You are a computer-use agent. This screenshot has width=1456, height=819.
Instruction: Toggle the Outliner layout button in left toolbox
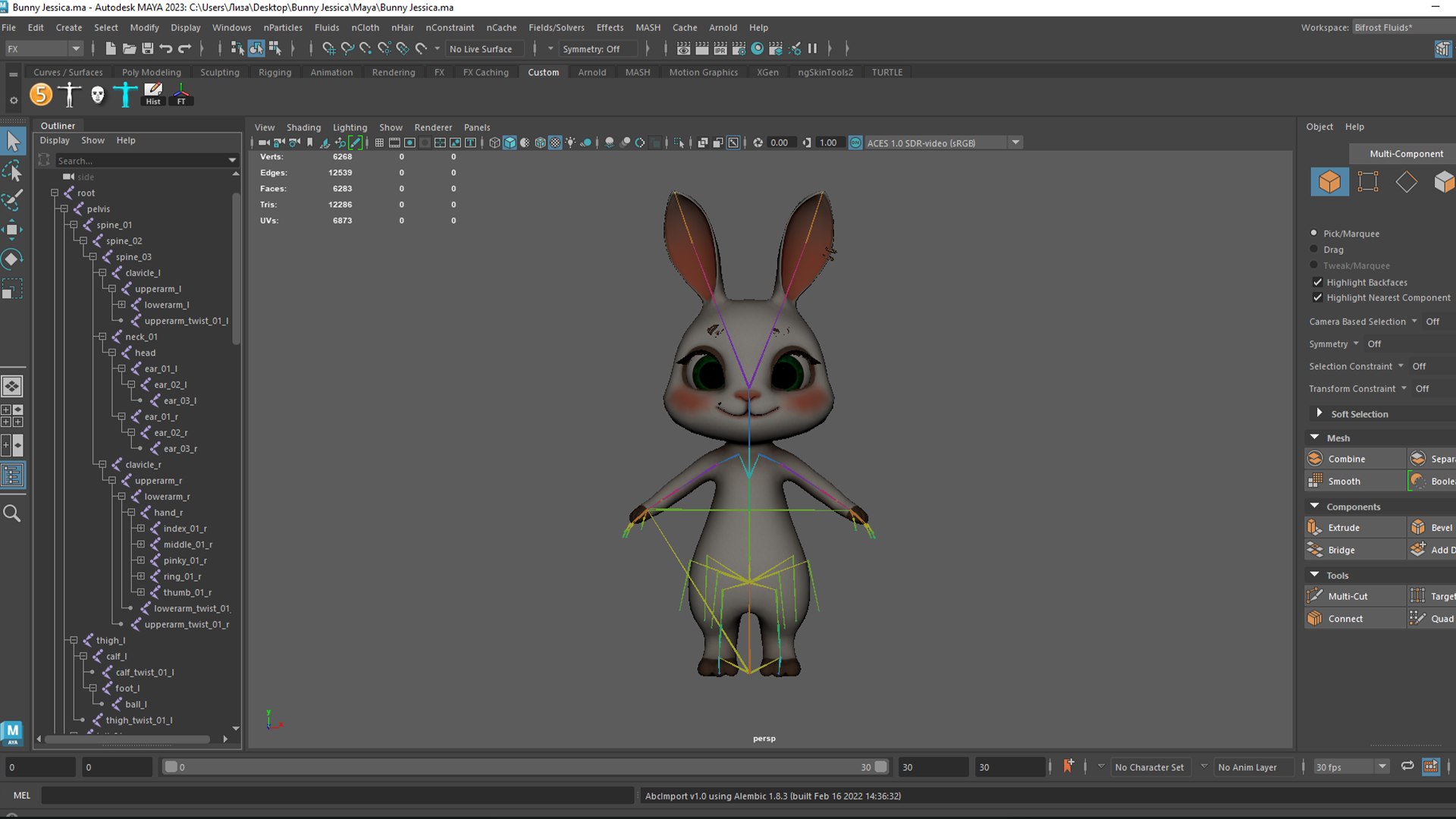tap(13, 475)
